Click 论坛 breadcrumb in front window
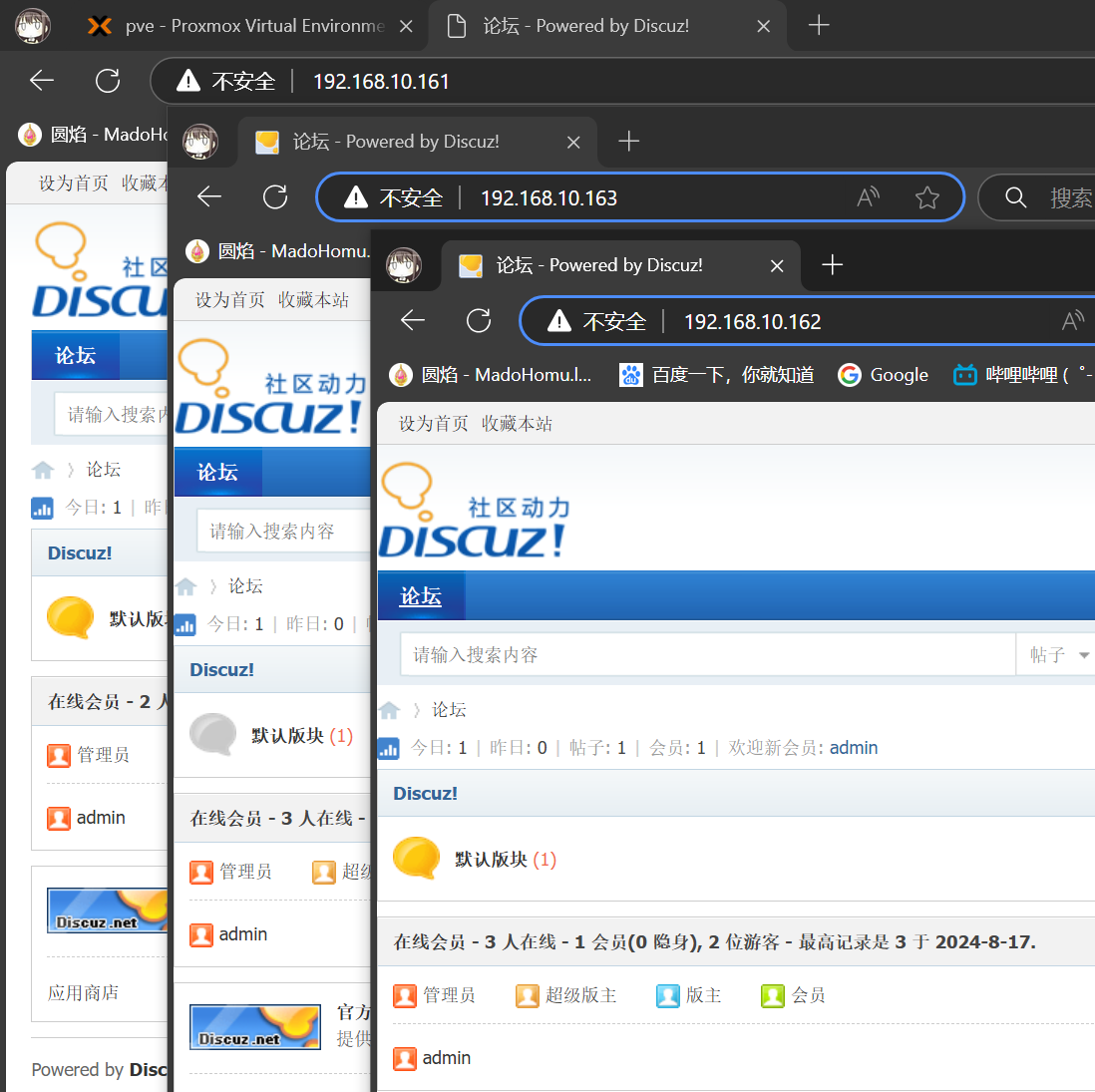The image size is (1095, 1092). pos(449,710)
